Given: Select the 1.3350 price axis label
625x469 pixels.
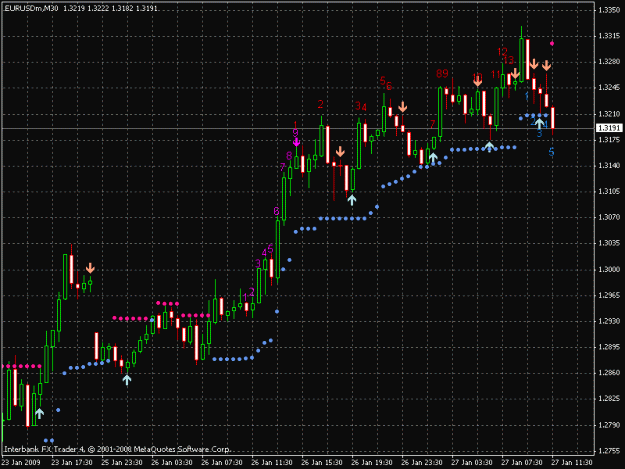Looking at the screenshot, I should coord(609,10).
